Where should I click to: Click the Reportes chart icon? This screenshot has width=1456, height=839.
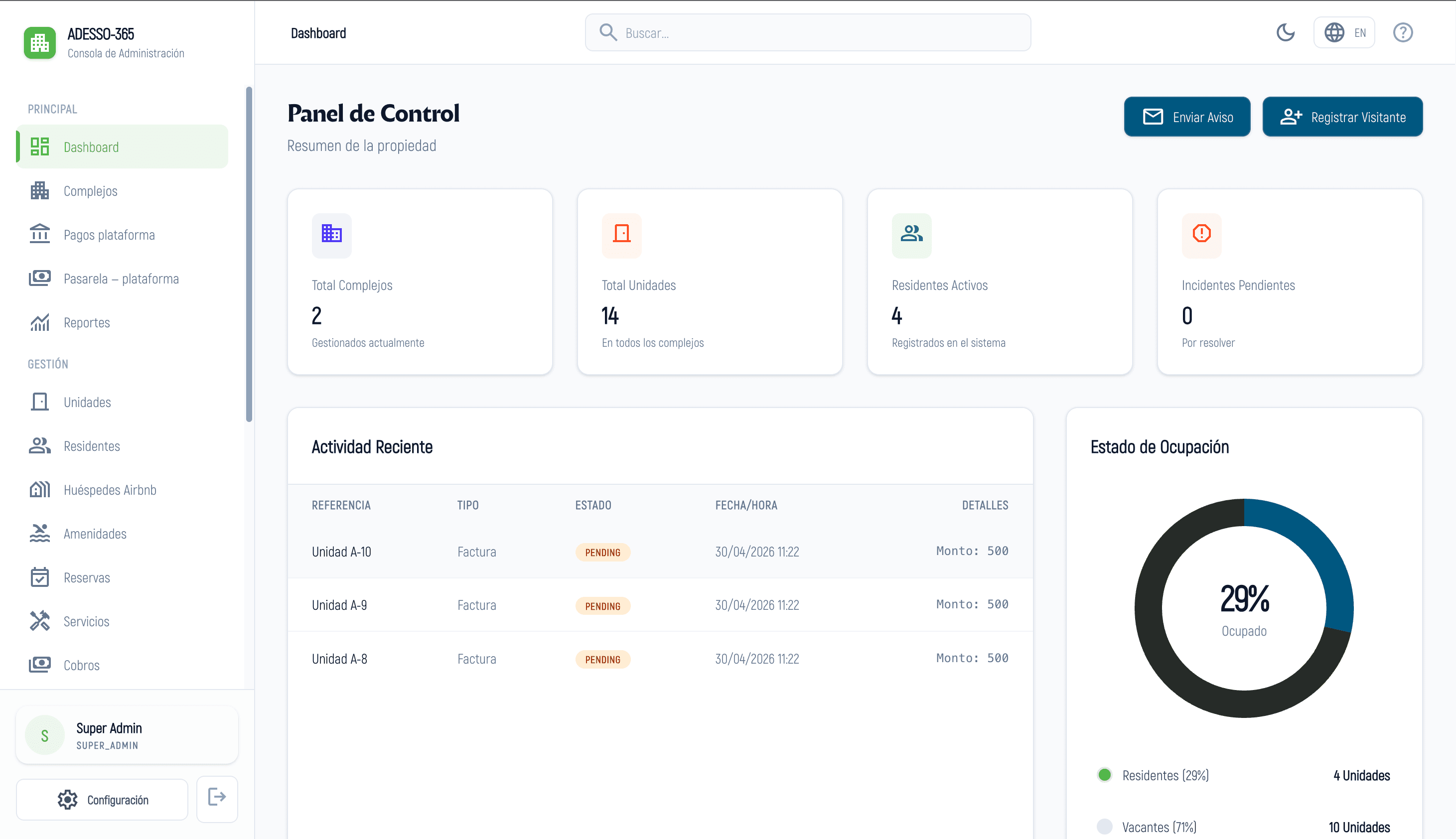[40, 322]
